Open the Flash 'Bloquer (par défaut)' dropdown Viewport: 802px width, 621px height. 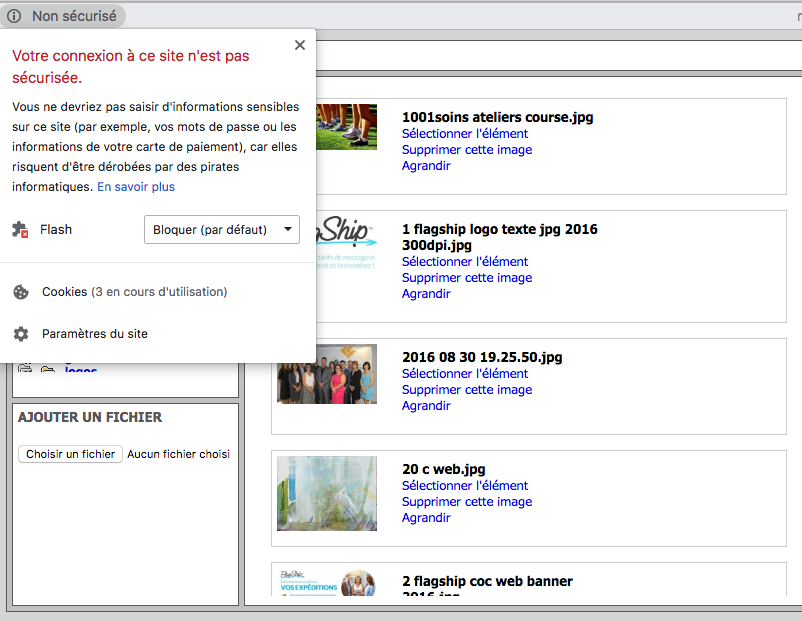222,230
